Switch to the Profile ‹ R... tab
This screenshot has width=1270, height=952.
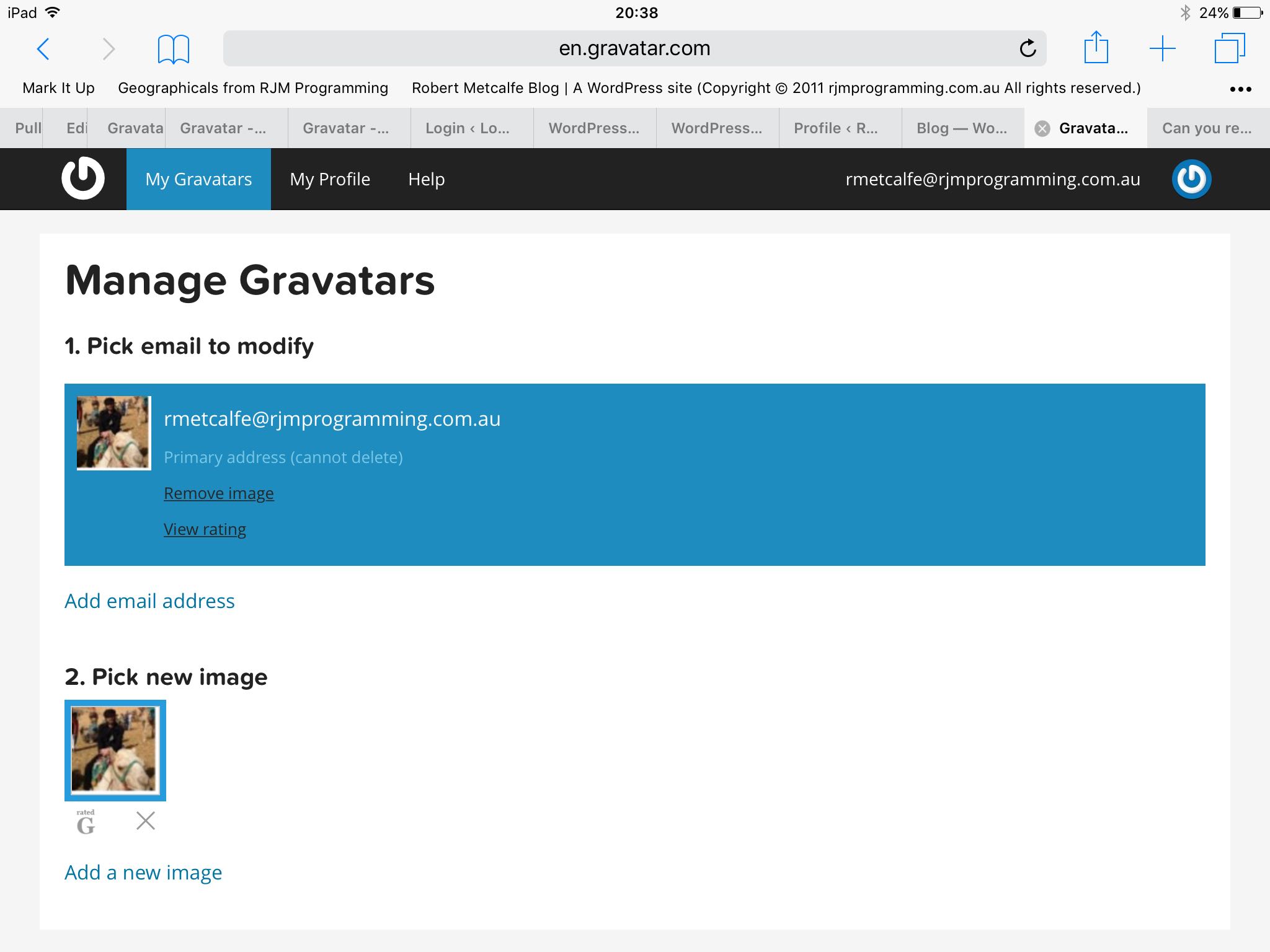tap(840, 128)
